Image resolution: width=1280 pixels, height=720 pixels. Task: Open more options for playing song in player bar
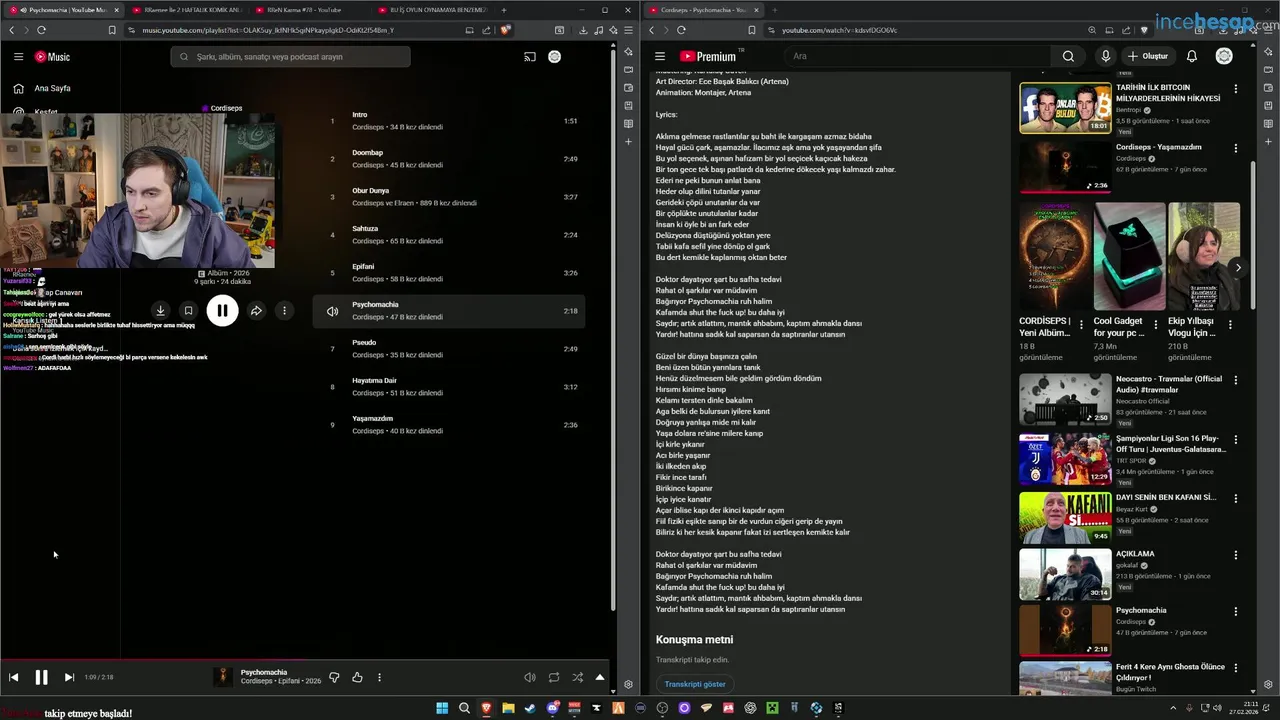point(379,677)
